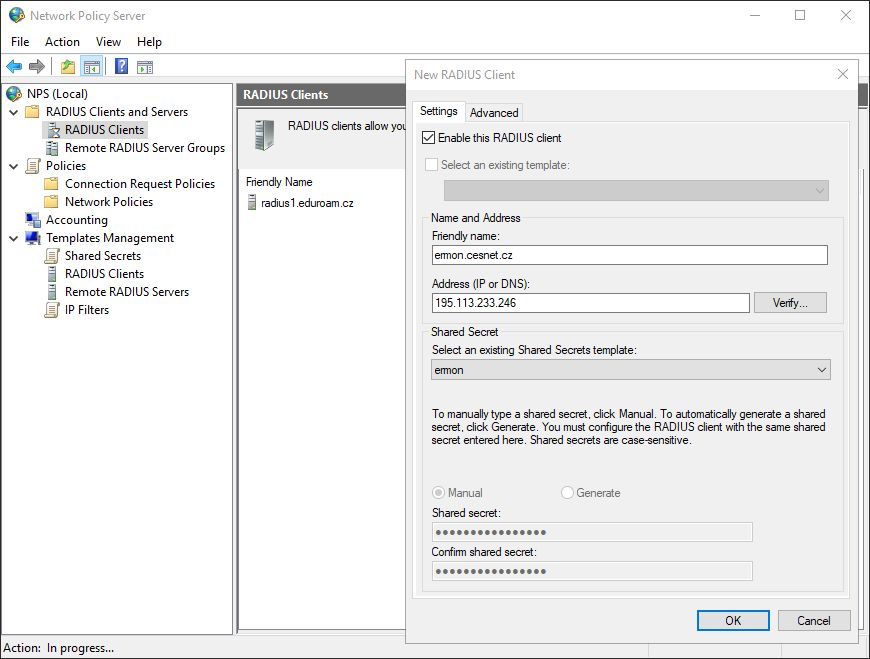Click the Forward arrow toolbar icon
The height and width of the screenshot is (659, 870).
pos(37,67)
